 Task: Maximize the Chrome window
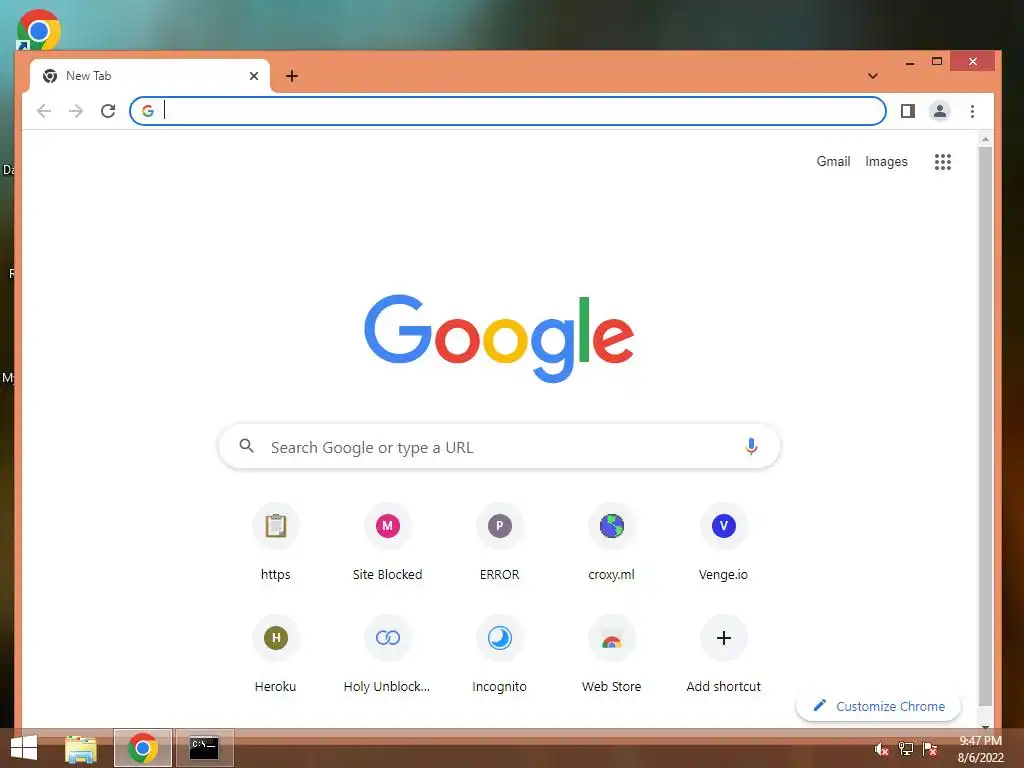(x=937, y=61)
